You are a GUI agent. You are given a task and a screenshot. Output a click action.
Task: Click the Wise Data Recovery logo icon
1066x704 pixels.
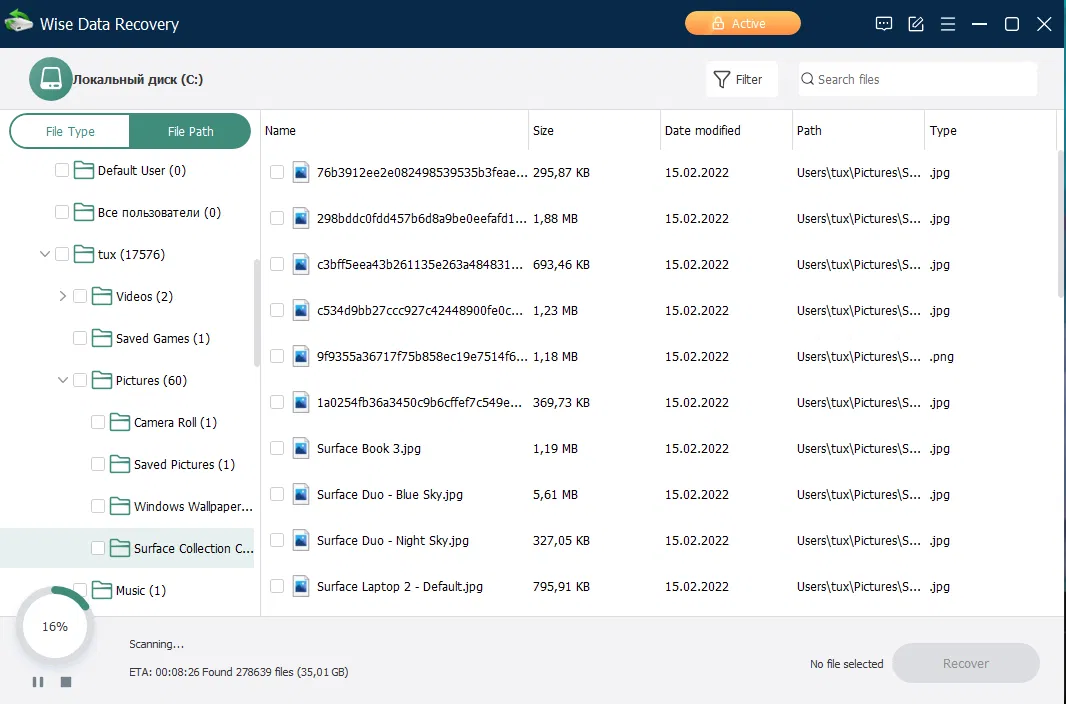pyautogui.click(x=18, y=21)
